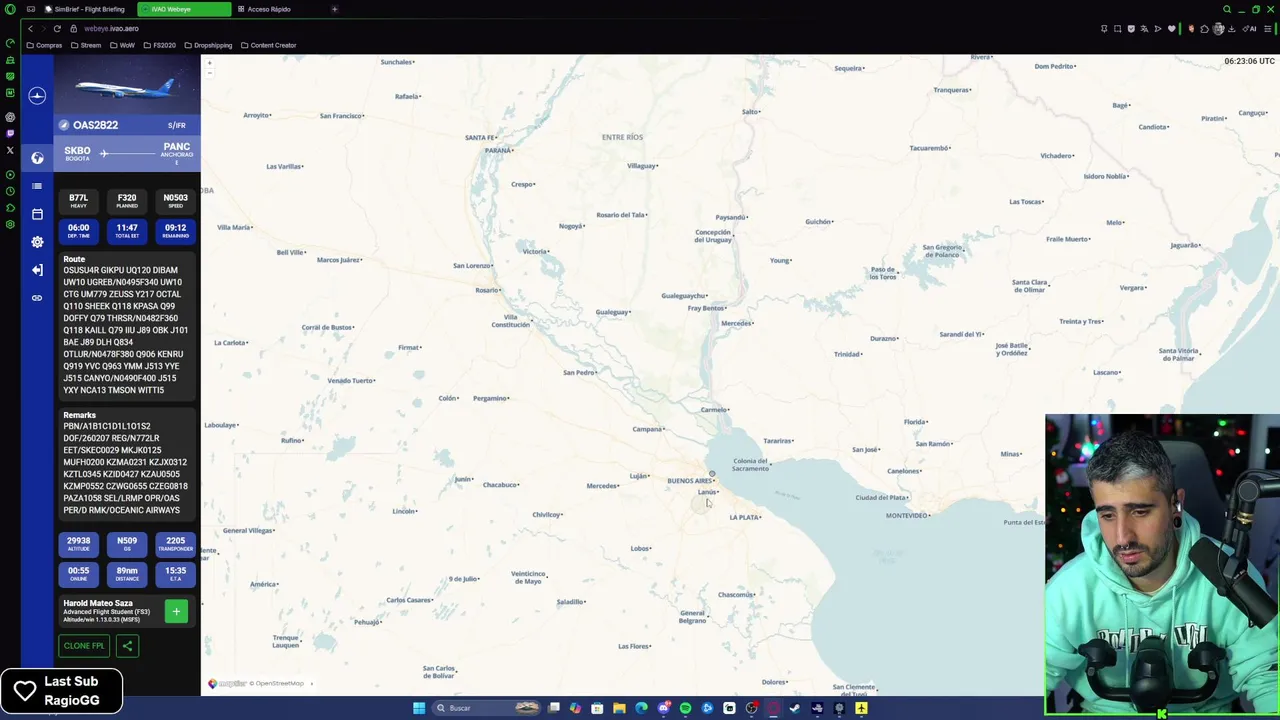Image resolution: width=1280 pixels, height=720 pixels.
Task: Click the 15:35 E.T.A tile
Action: 175,573
